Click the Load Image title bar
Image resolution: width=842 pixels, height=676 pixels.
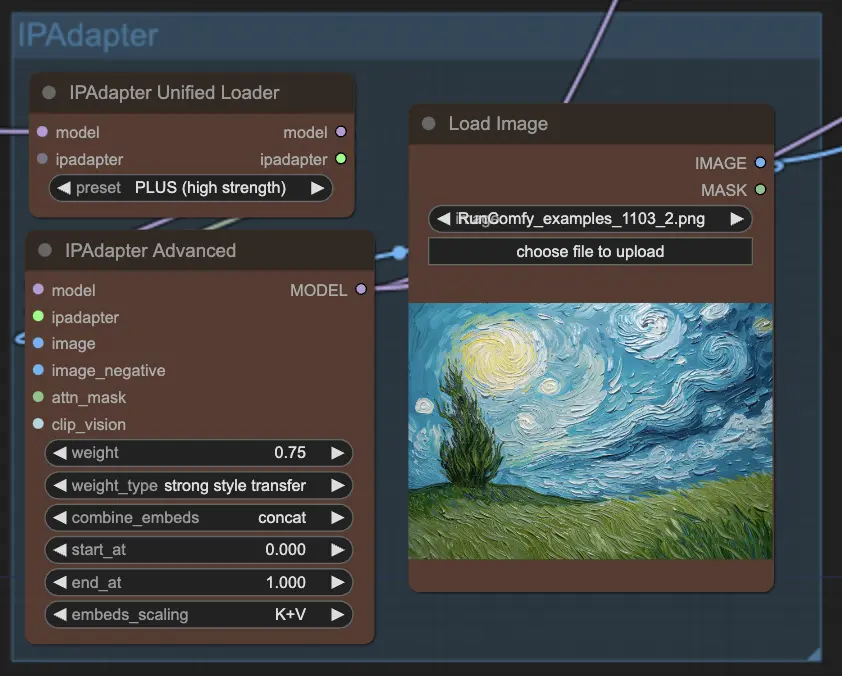pyautogui.click(x=591, y=124)
